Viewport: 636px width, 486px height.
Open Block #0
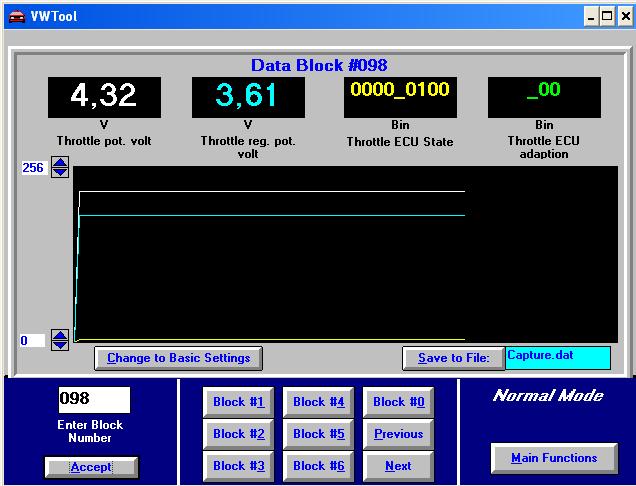398,402
